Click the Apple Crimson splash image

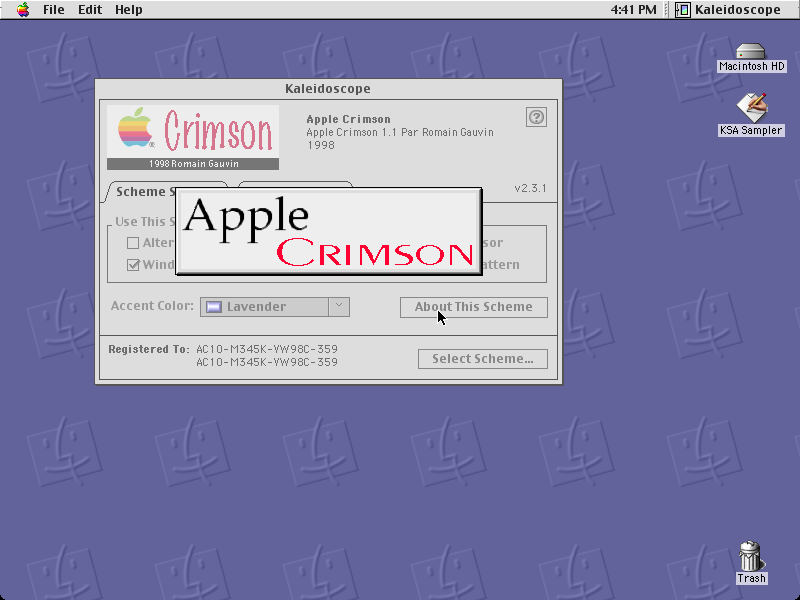coord(329,232)
